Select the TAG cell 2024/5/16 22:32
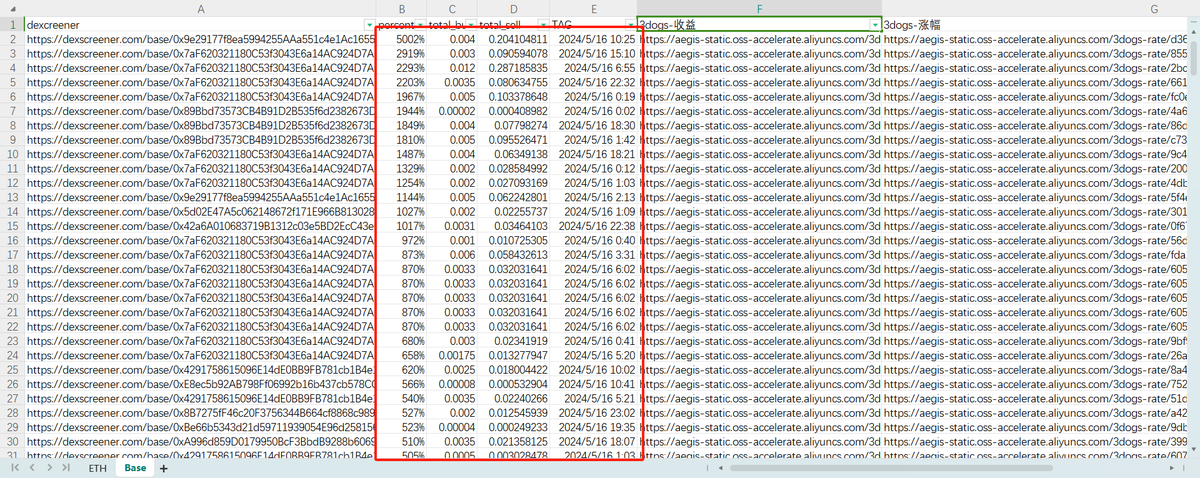 (x=594, y=82)
